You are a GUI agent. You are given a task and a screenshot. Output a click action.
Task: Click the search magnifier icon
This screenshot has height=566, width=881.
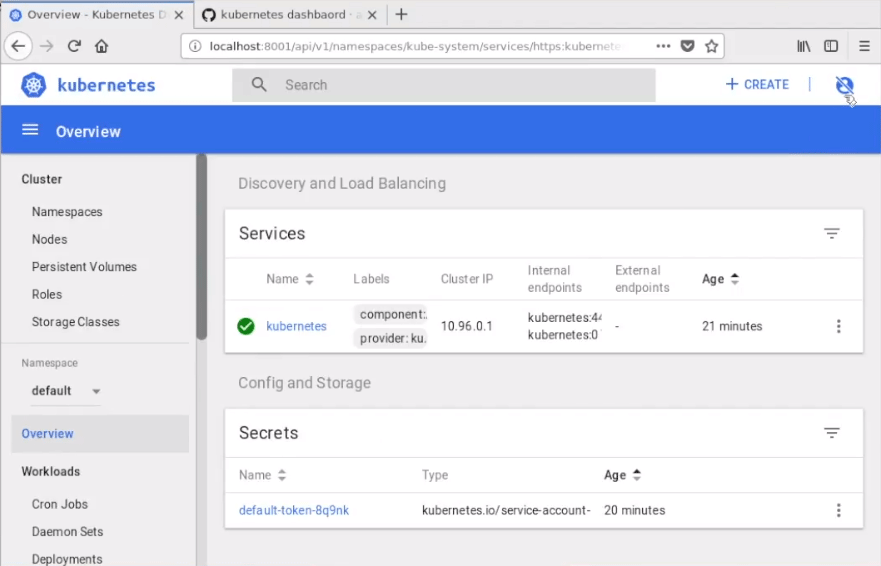tap(259, 85)
